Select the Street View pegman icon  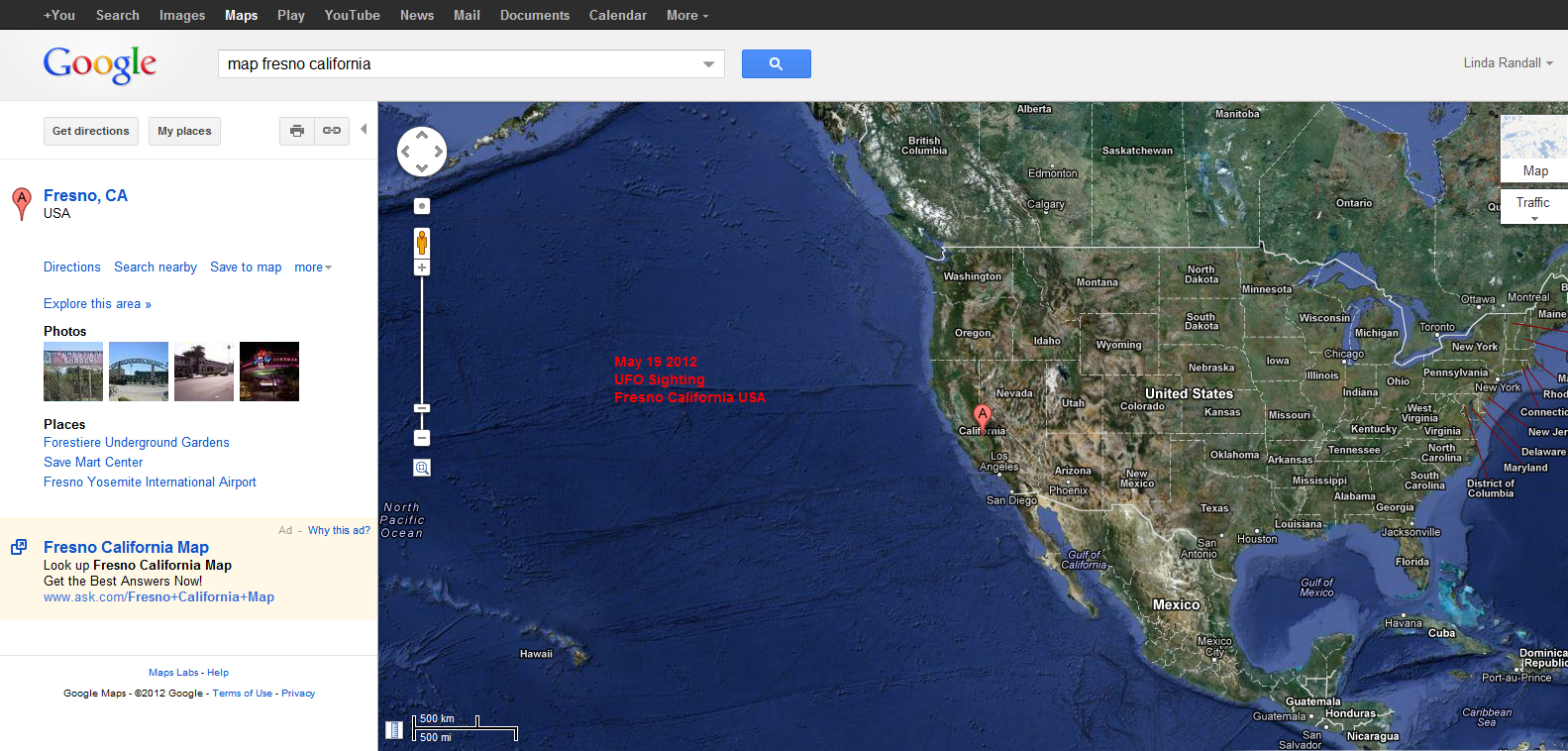pos(422,243)
